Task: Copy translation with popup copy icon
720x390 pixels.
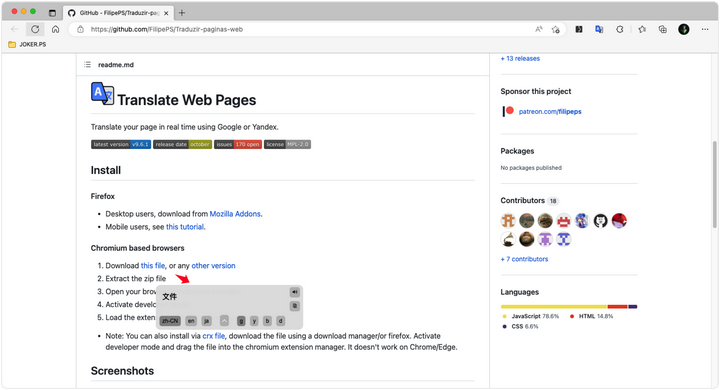Action: [x=295, y=306]
